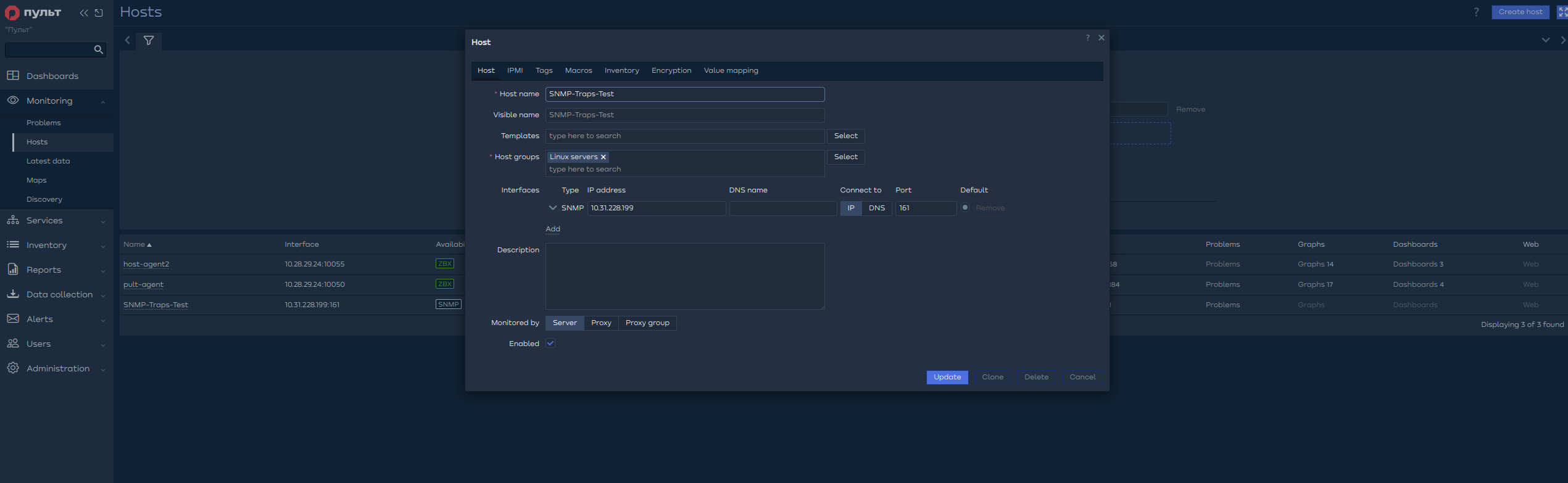Click ZBX availability badge for host-agent2
The height and width of the screenshot is (483, 1568).
444,263
